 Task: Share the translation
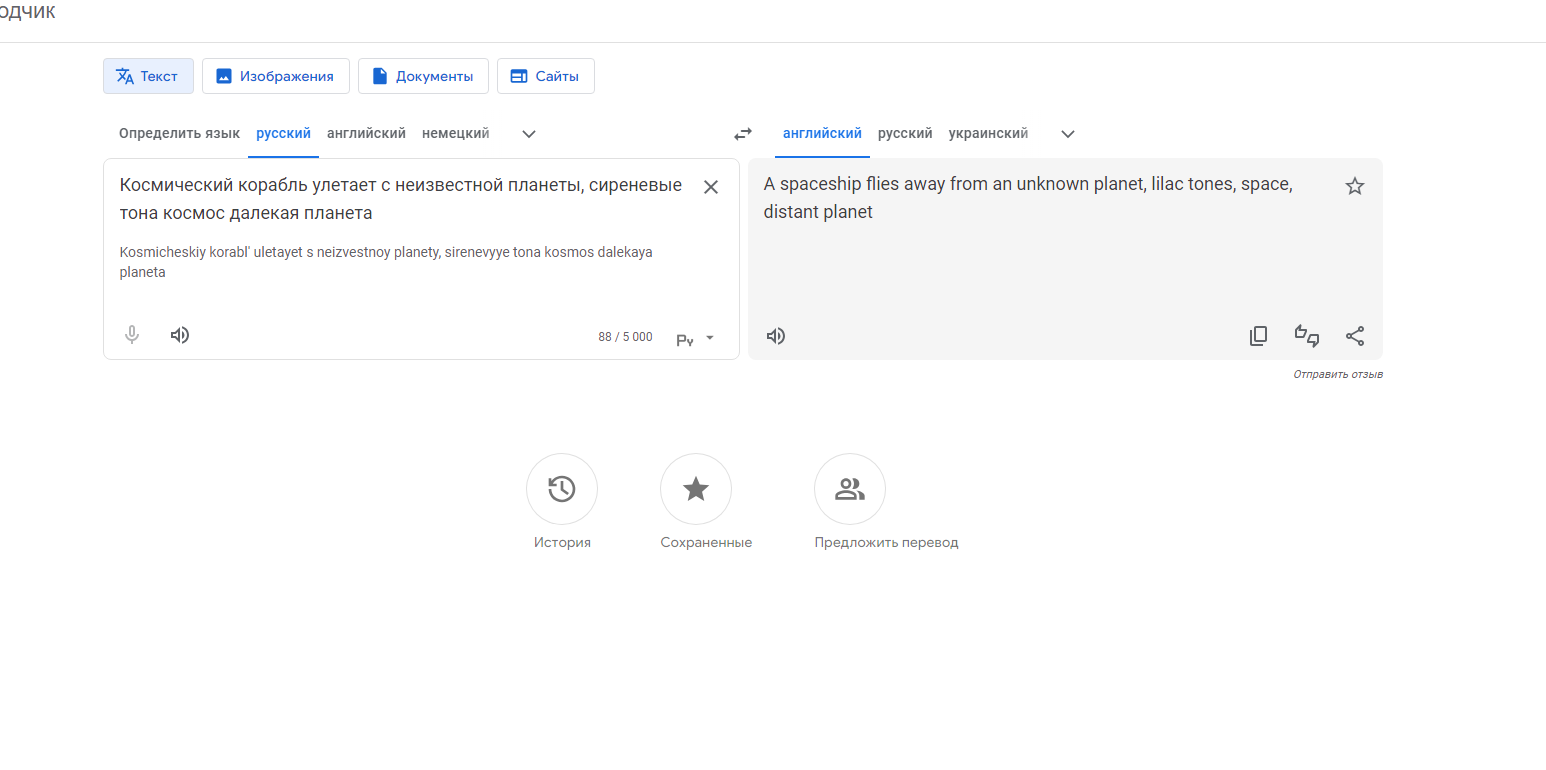pyautogui.click(x=1355, y=336)
